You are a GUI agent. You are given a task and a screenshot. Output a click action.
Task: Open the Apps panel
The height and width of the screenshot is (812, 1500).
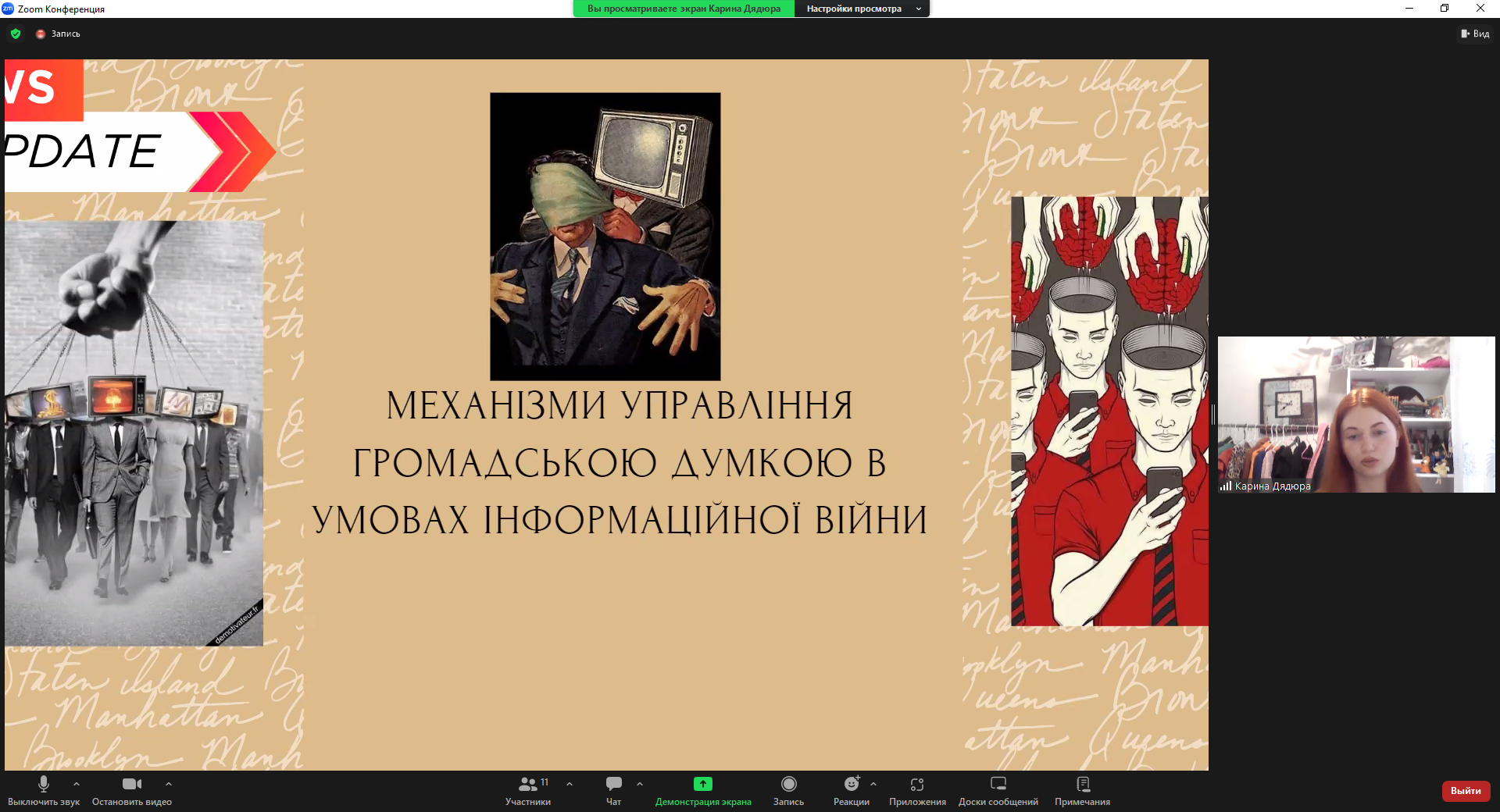pos(917,790)
